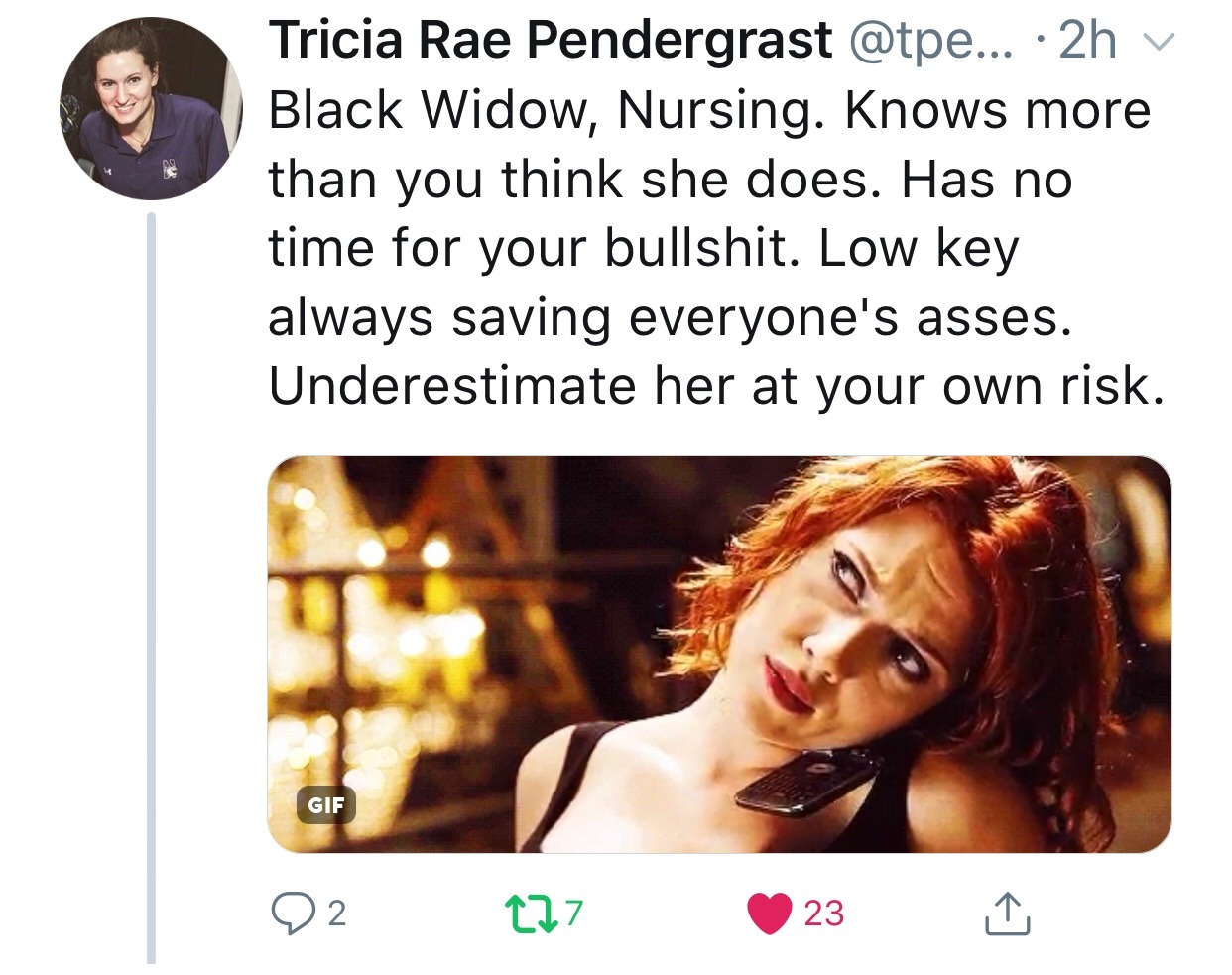Unlike the tweet via the red heart
The width and height of the screenshot is (1232, 975).
click(769, 914)
